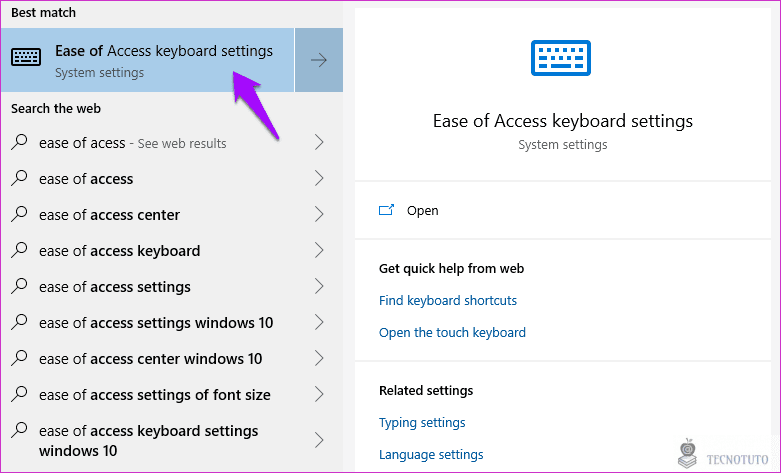781x473 pixels.
Task: Click search icon beside 'settings windows 10' suggestion
Action: [x=19, y=322]
